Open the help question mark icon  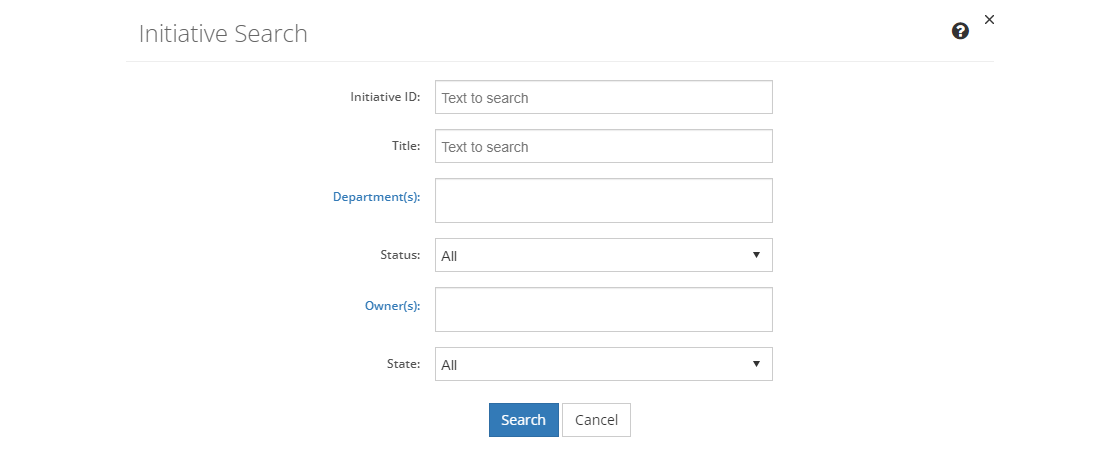click(960, 31)
